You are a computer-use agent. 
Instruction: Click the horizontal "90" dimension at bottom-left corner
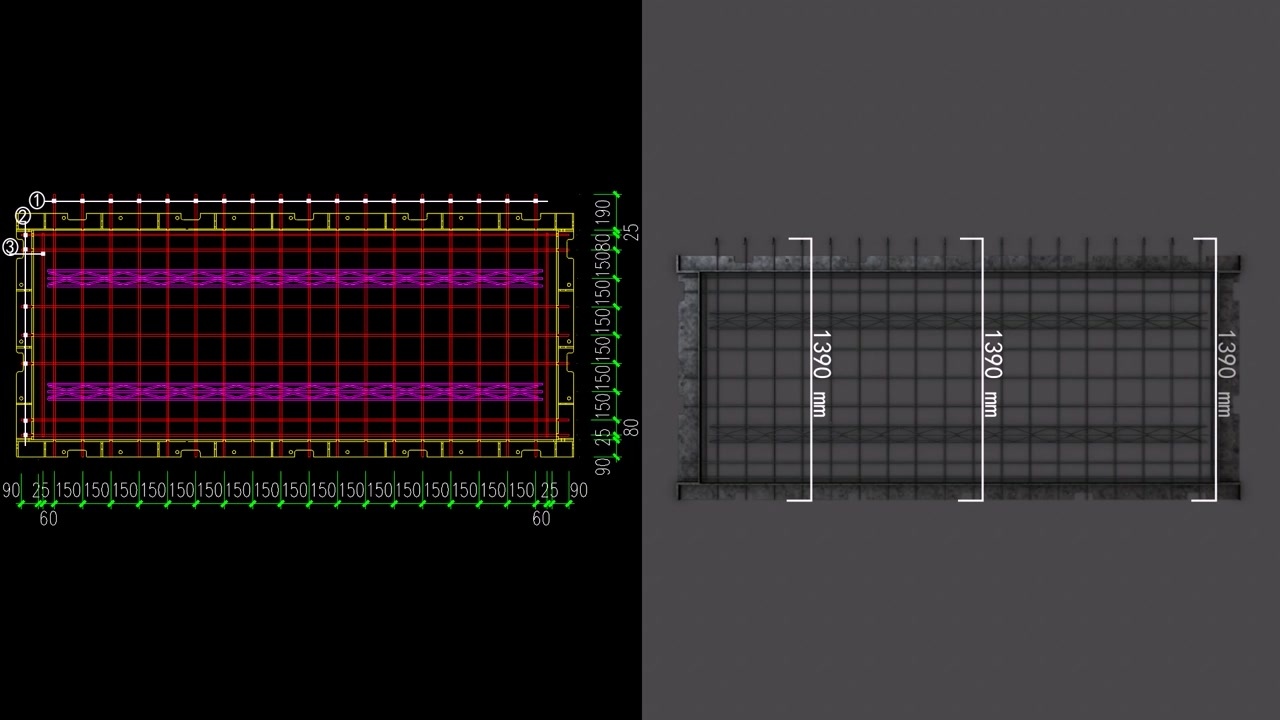tap(11, 491)
